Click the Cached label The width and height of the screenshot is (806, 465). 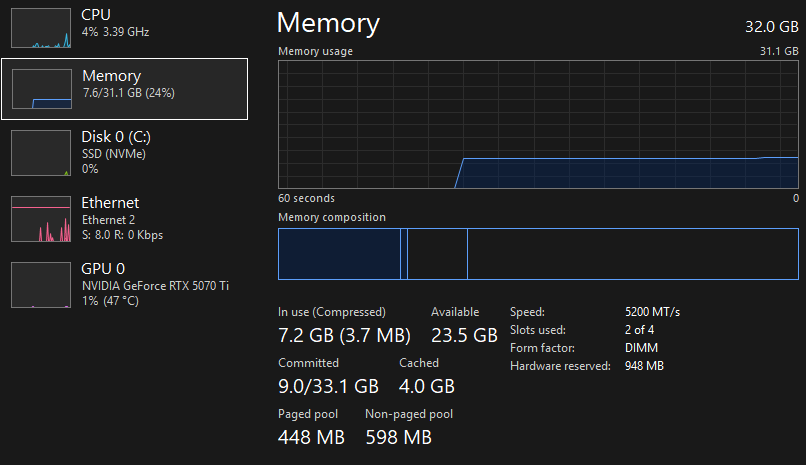(419, 363)
